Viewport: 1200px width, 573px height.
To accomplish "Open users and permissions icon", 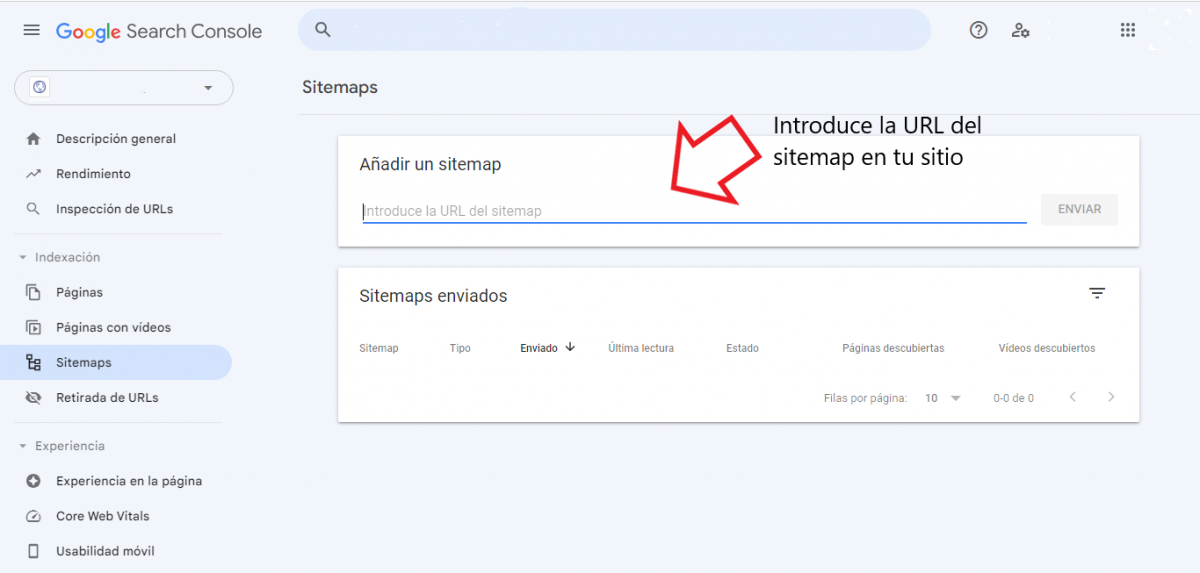I will click(x=1020, y=30).
